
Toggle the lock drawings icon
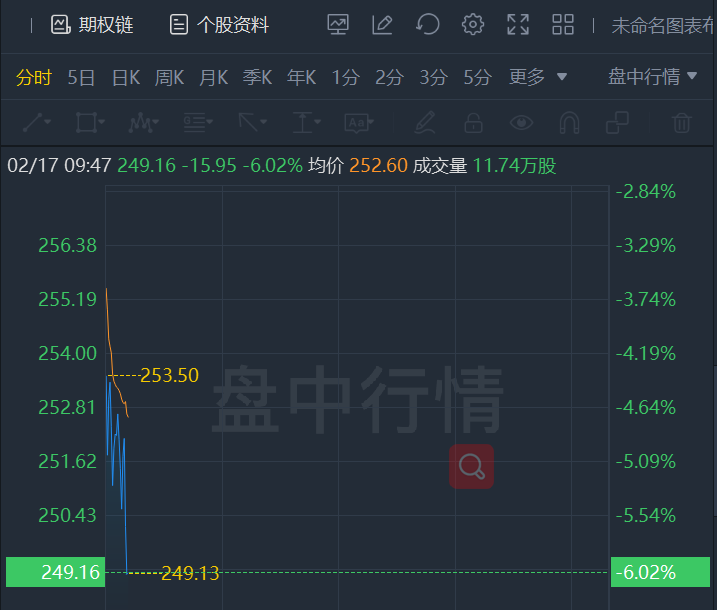pyautogui.click(x=473, y=123)
